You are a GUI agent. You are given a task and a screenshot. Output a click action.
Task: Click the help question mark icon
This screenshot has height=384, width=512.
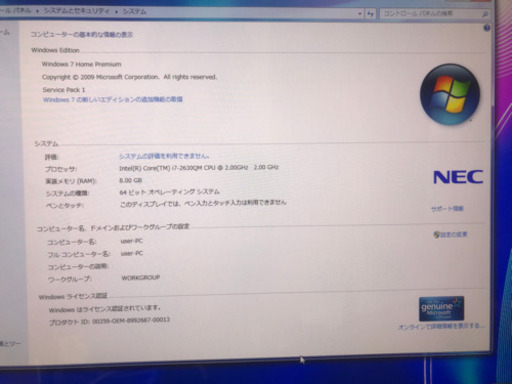487,28
